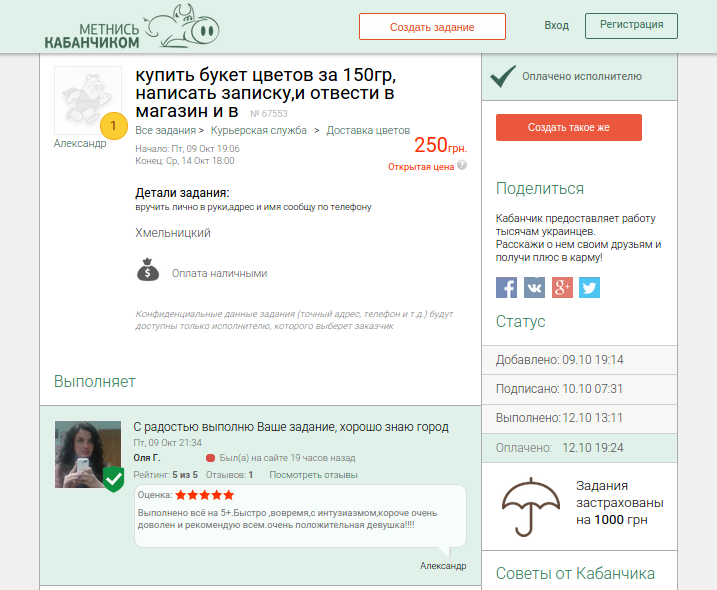This screenshot has height=590, width=717.
Task: Click task number № 67553
Action: tap(269, 113)
